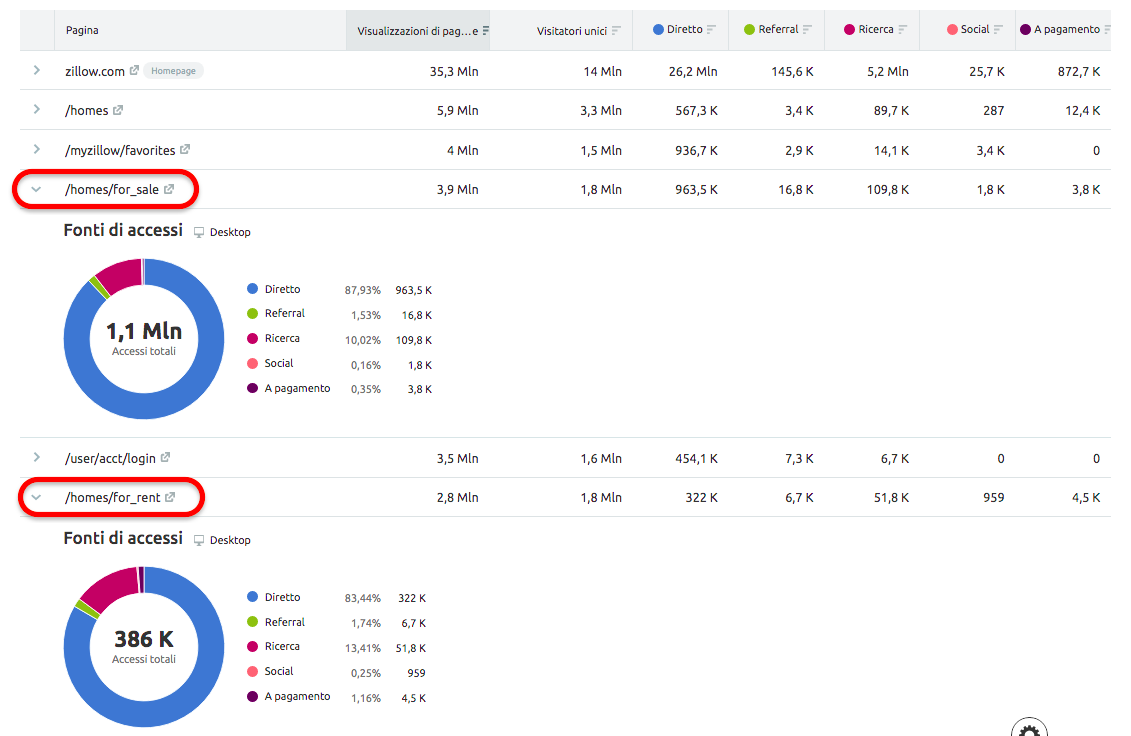Click external link icon for /homes/for_rent
1131x736 pixels.
point(170,498)
